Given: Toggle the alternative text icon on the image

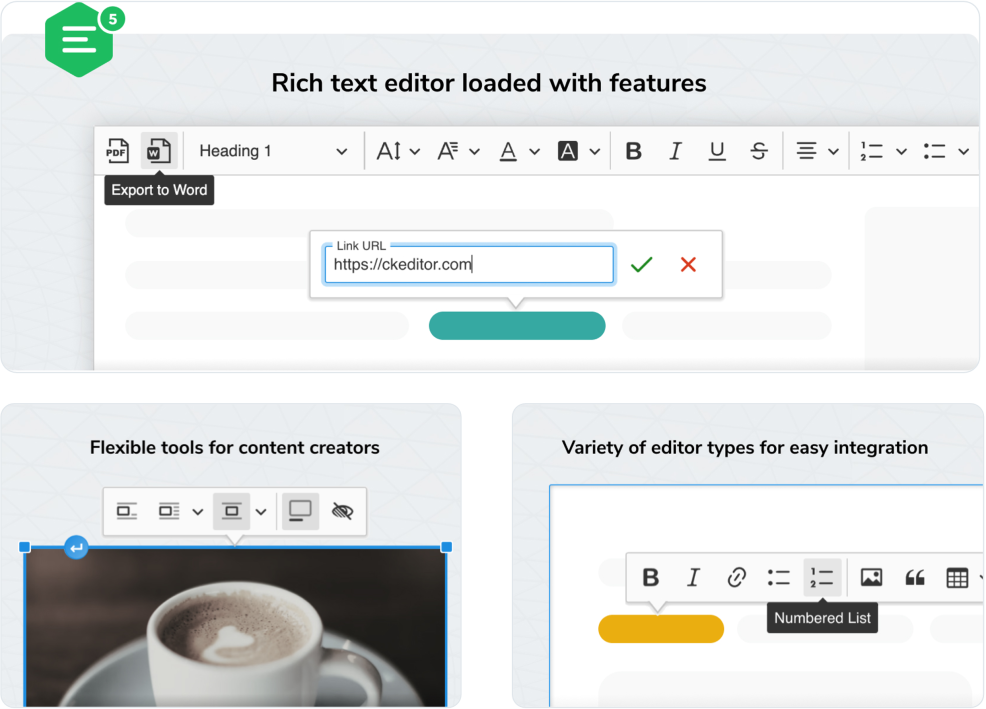Looking at the screenshot, I should tap(341, 511).
